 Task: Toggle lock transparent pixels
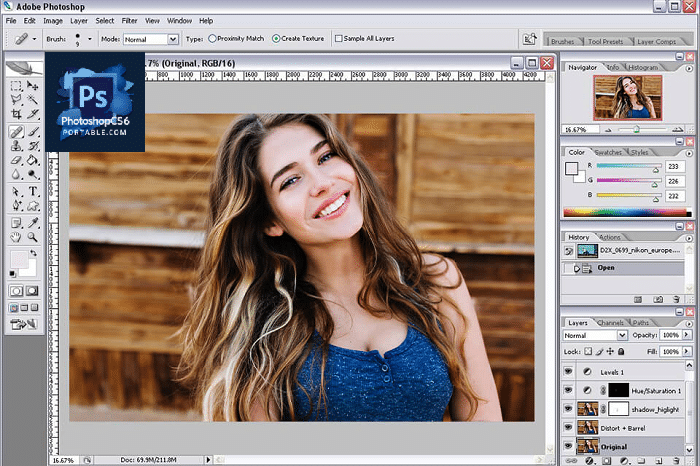tap(588, 351)
